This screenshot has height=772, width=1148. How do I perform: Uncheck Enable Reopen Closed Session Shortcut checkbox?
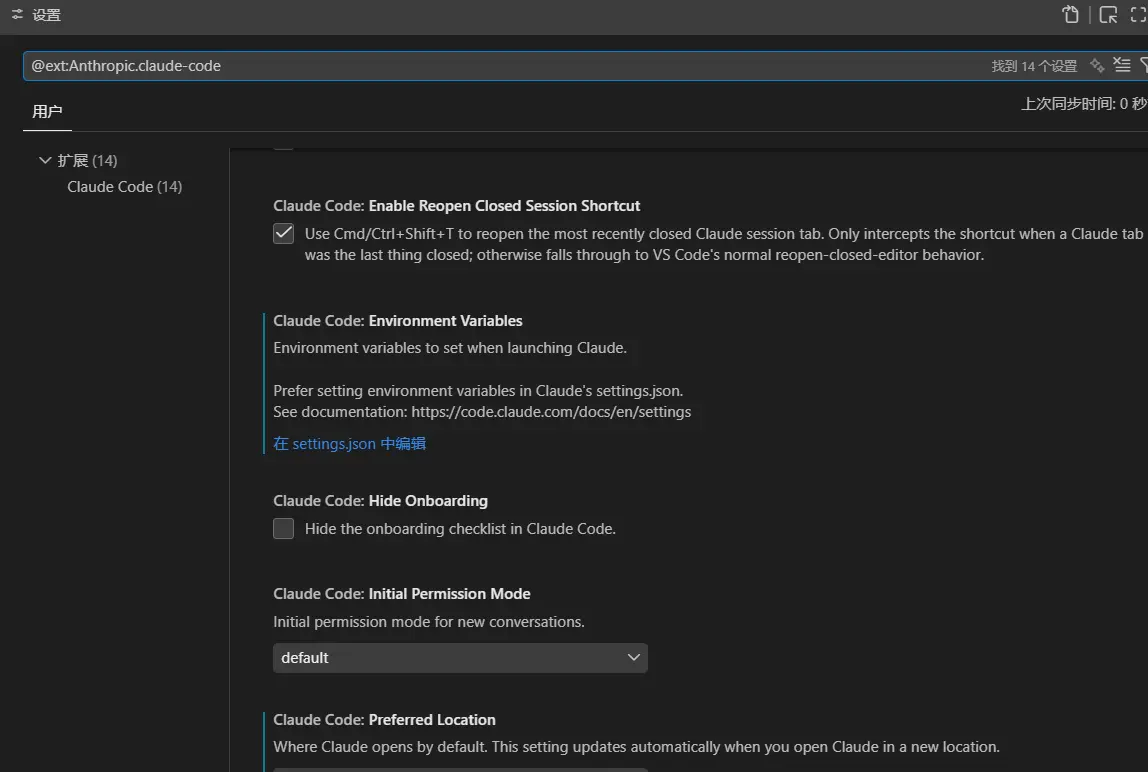click(x=283, y=234)
